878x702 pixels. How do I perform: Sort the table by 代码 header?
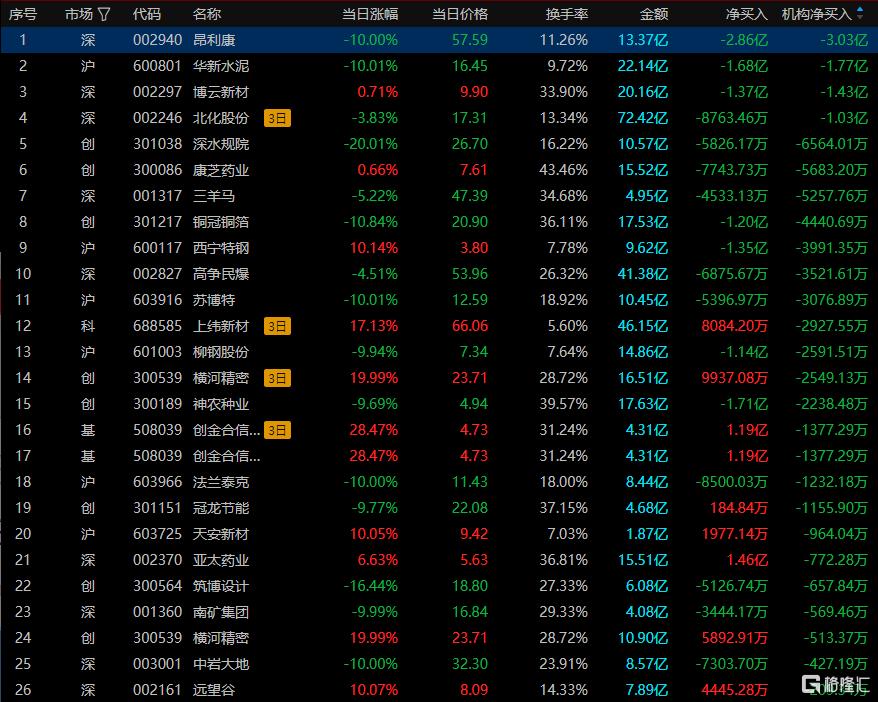coord(147,14)
